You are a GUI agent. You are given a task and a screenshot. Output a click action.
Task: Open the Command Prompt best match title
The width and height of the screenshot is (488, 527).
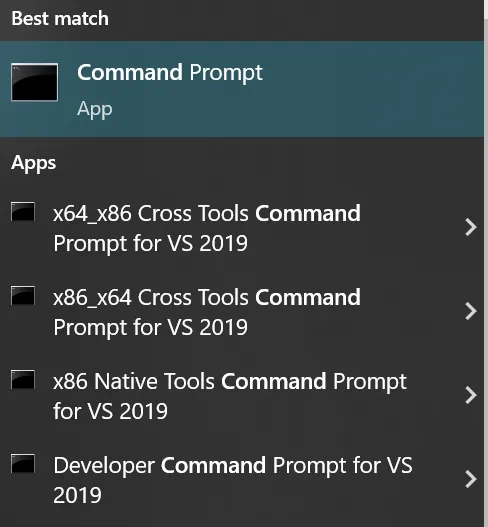170,73
